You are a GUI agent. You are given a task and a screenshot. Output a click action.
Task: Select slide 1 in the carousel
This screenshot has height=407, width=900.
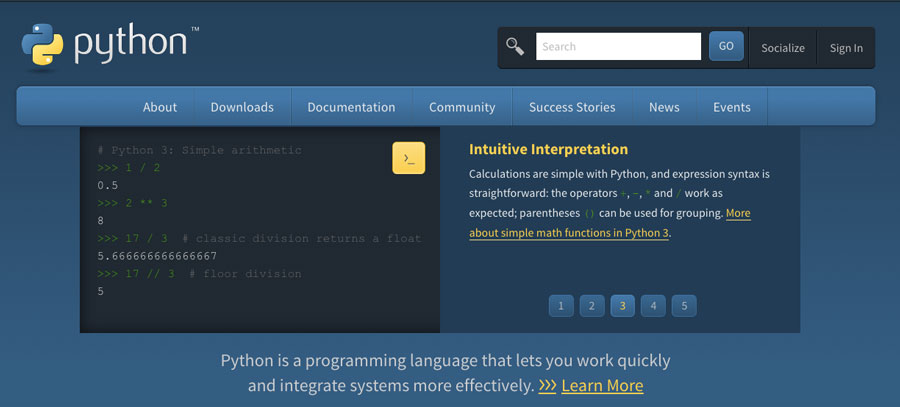coord(561,306)
